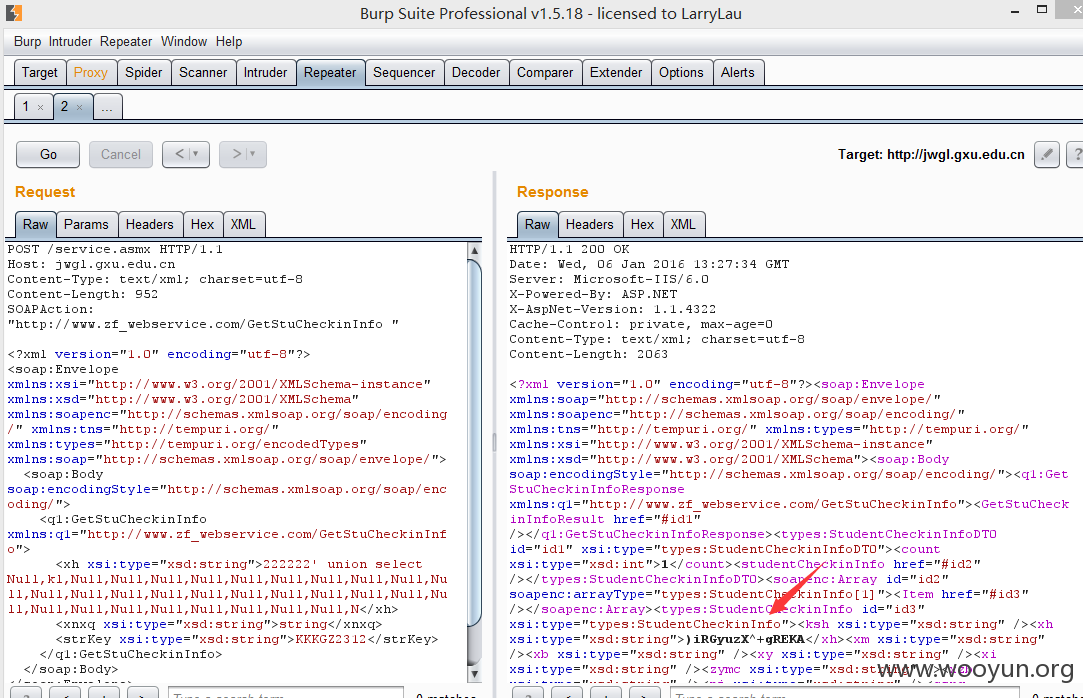Open the Response XML tab
This screenshot has width=1083, height=698.
pos(683,224)
